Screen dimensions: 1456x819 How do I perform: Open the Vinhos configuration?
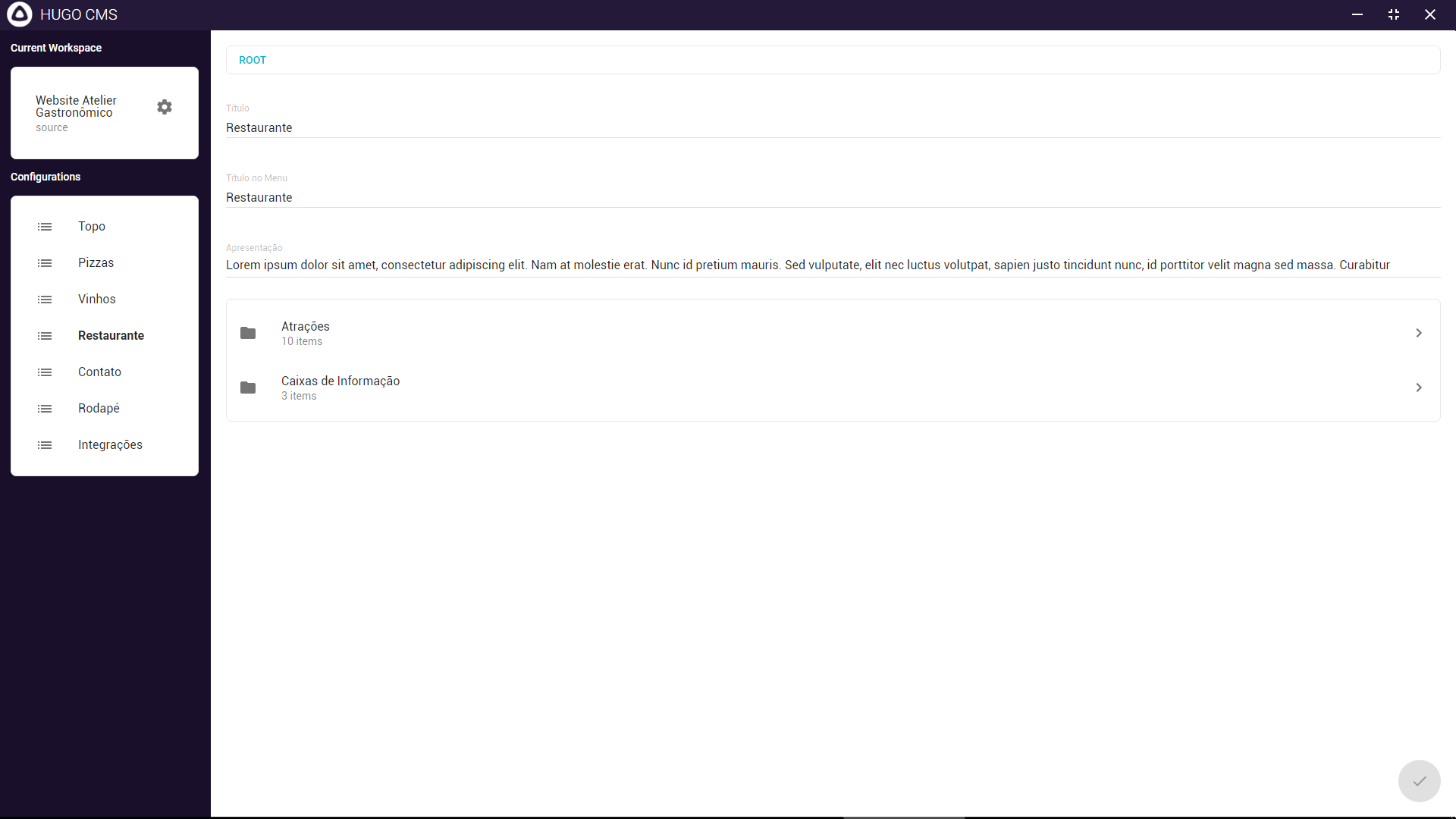[x=97, y=299]
